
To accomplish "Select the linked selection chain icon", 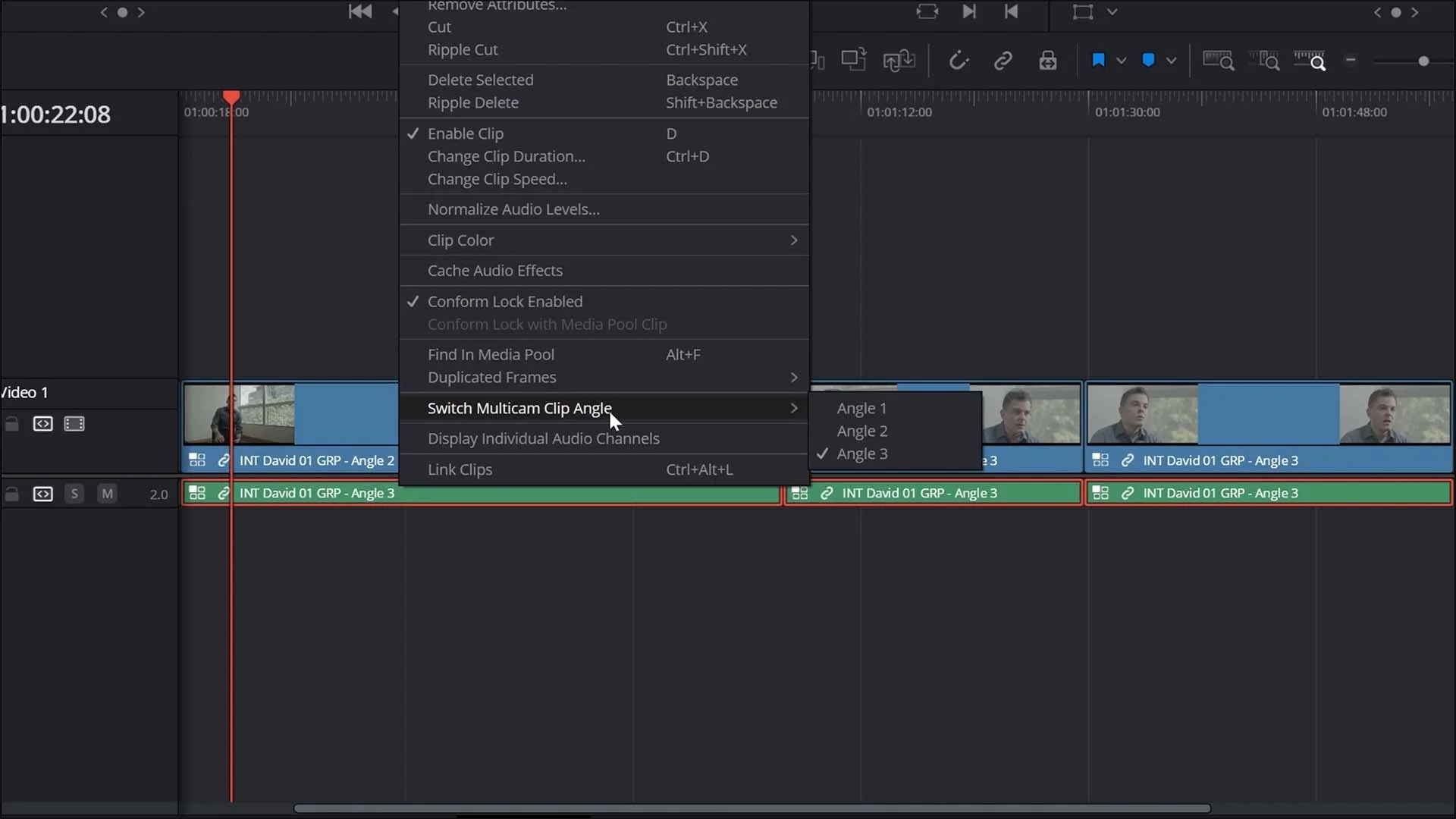I will [1003, 60].
